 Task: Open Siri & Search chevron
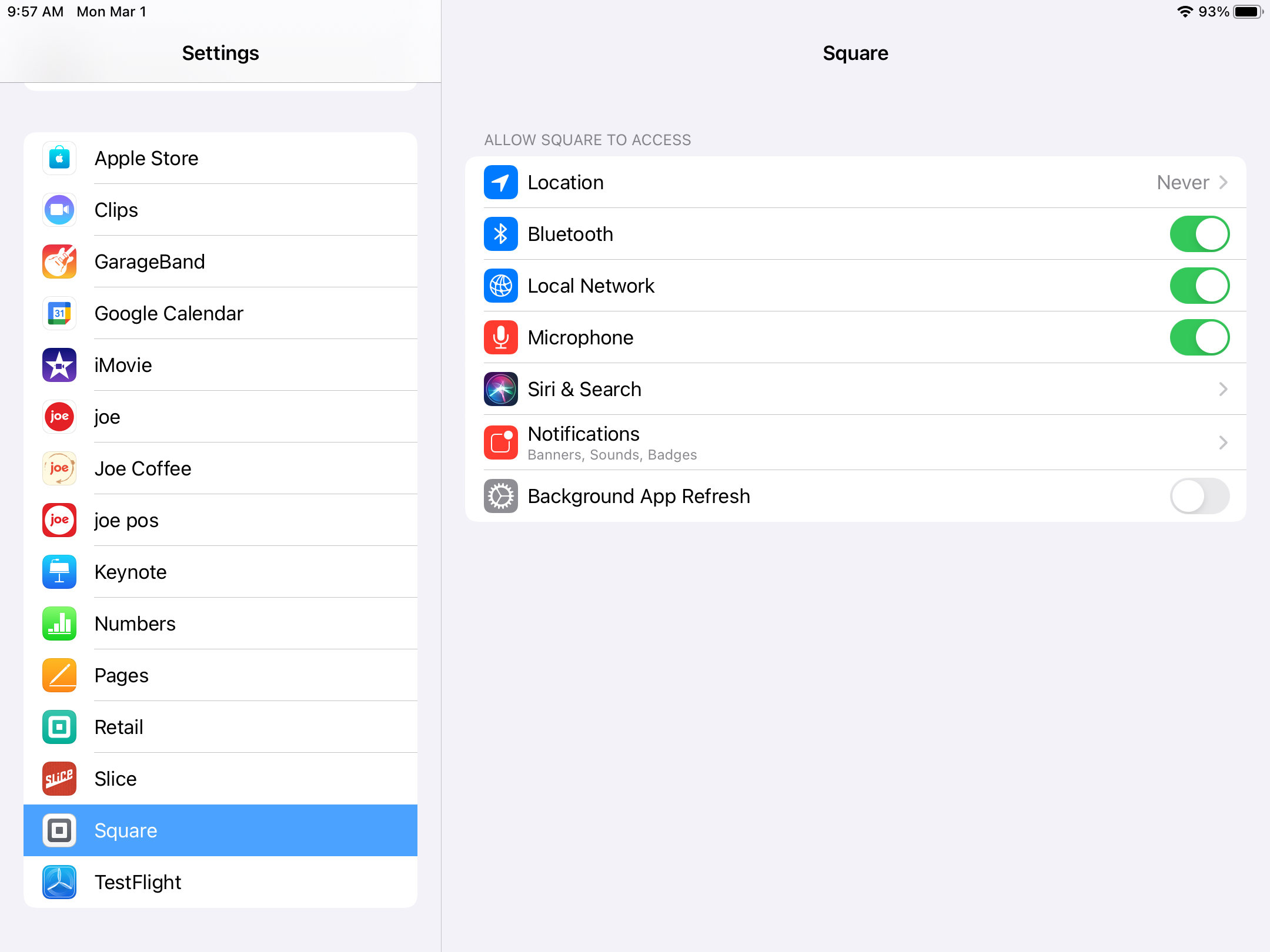click(x=1224, y=389)
